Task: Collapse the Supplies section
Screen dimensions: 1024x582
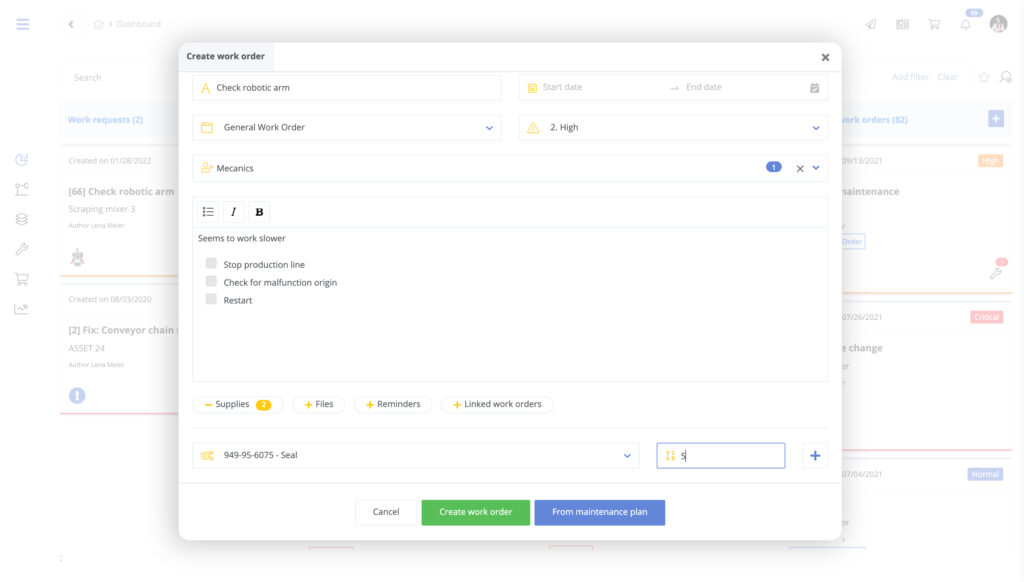Action: (238, 404)
